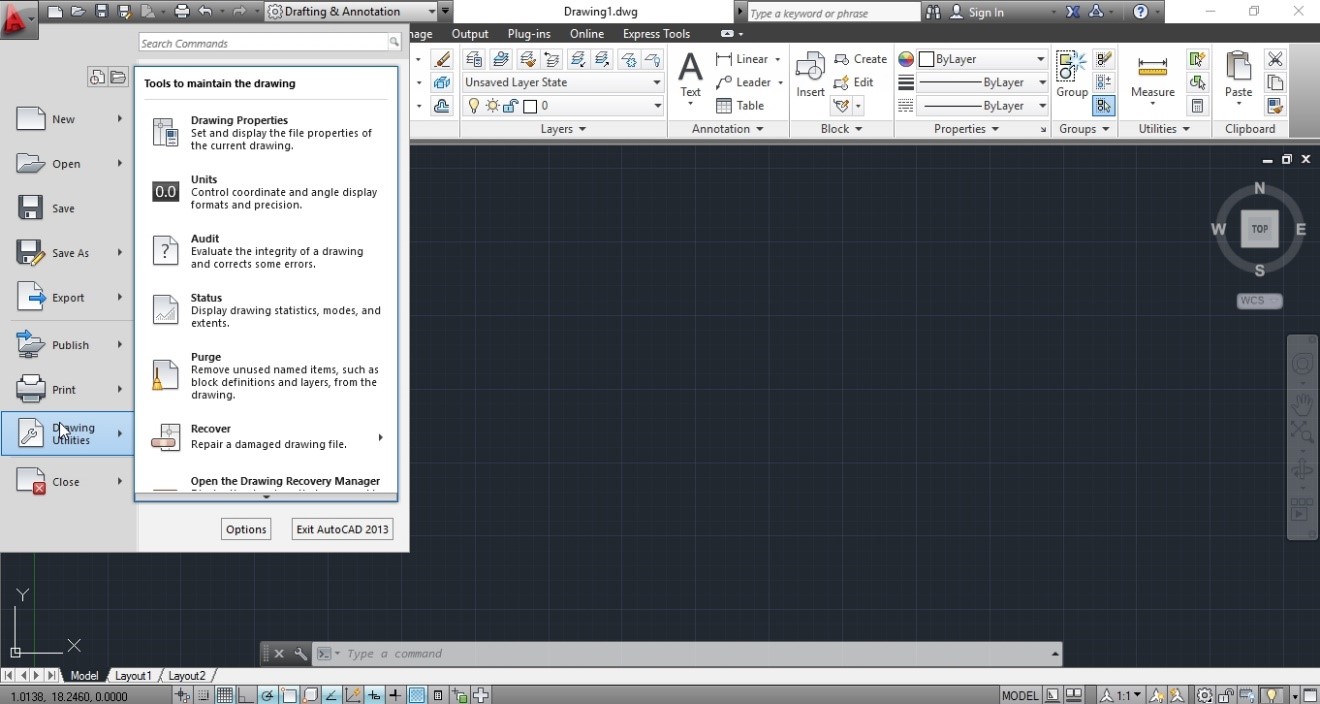Click the ByLayer color swatch in Properties
Image resolution: width=1320 pixels, height=704 pixels.
tap(928, 58)
